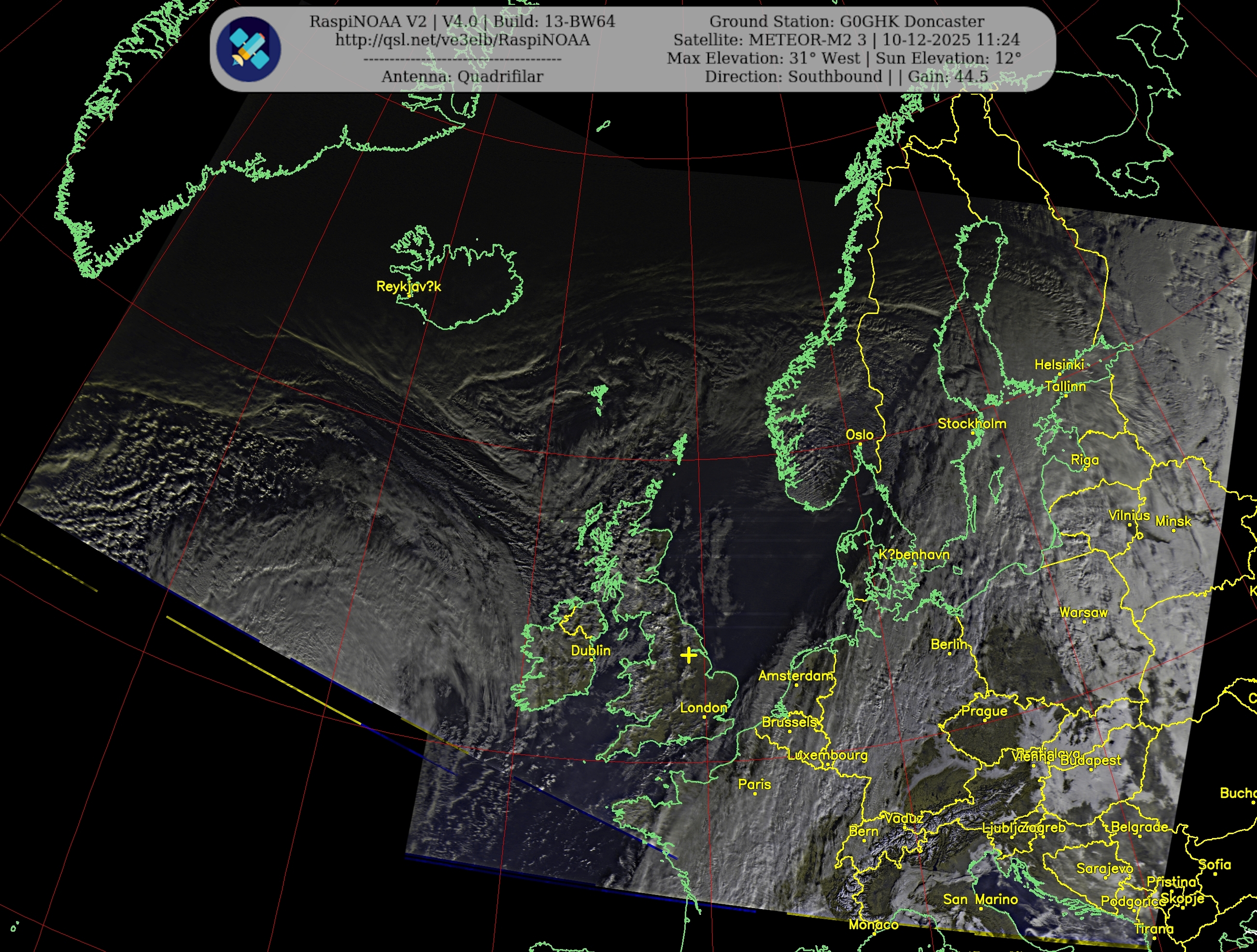Click the qsl.net RaspiNOAA URL text
Image resolution: width=1257 pixels, height=952 pixels.
(462, 41)
